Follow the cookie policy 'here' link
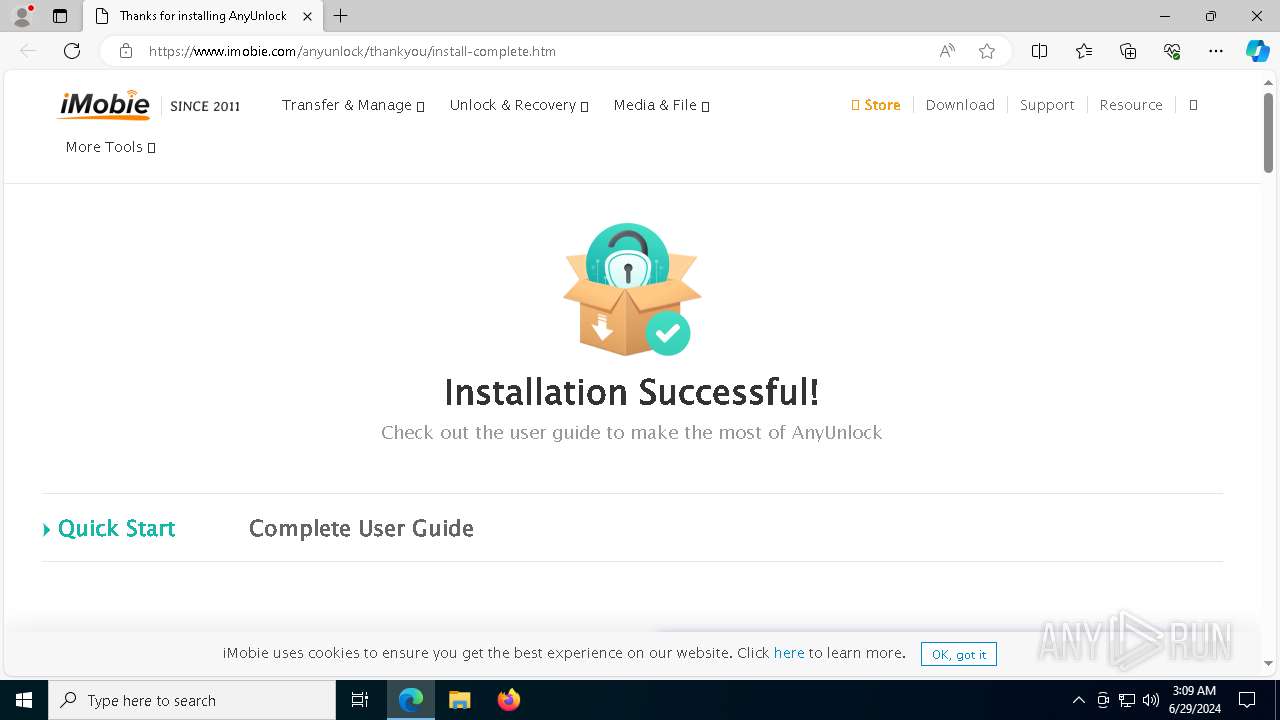 789,653
